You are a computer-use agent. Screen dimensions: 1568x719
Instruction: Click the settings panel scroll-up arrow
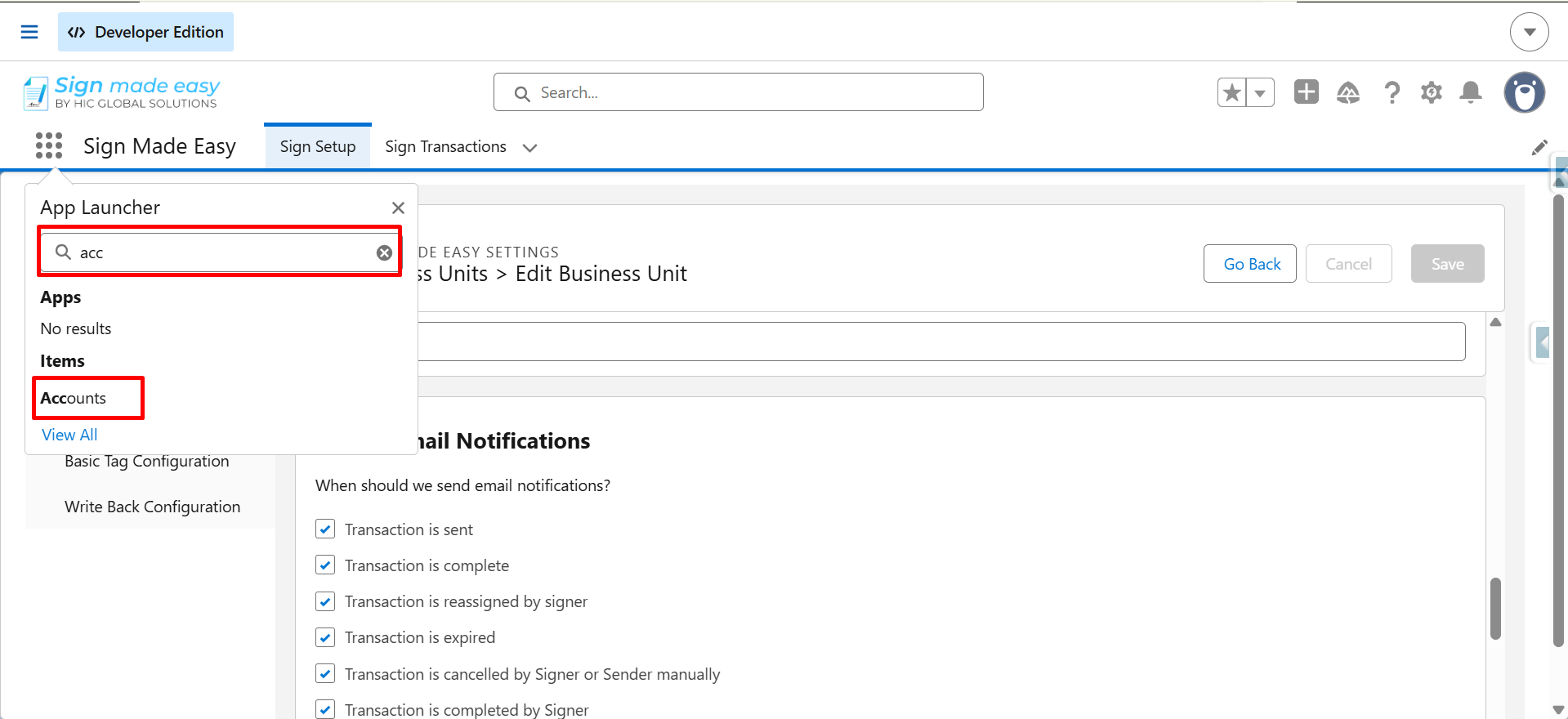tap(1495, 322)
